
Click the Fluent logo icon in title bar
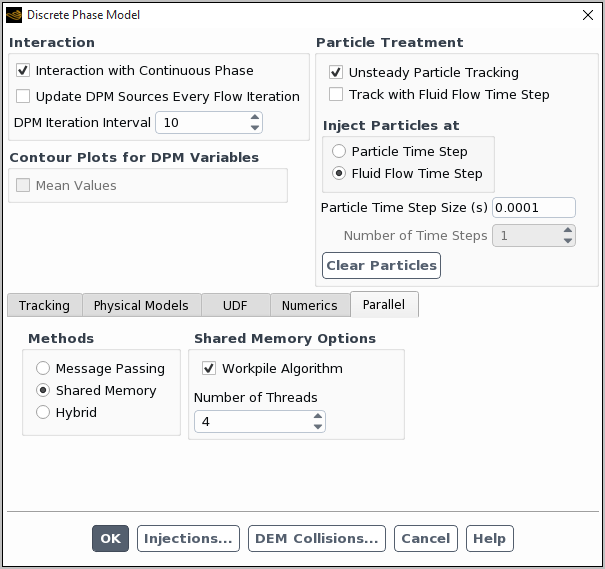pyautogui.click(x=14, y=15)
